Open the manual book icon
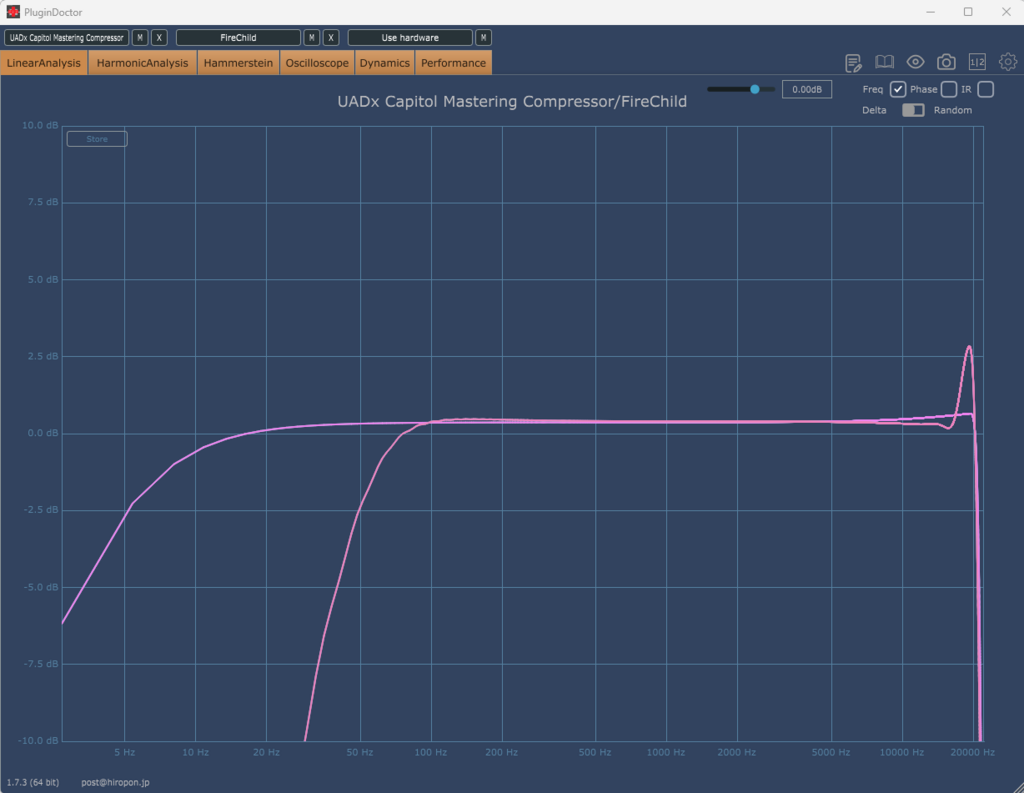The width and height of the screenshot is (1024, 793). click(884, 62)
